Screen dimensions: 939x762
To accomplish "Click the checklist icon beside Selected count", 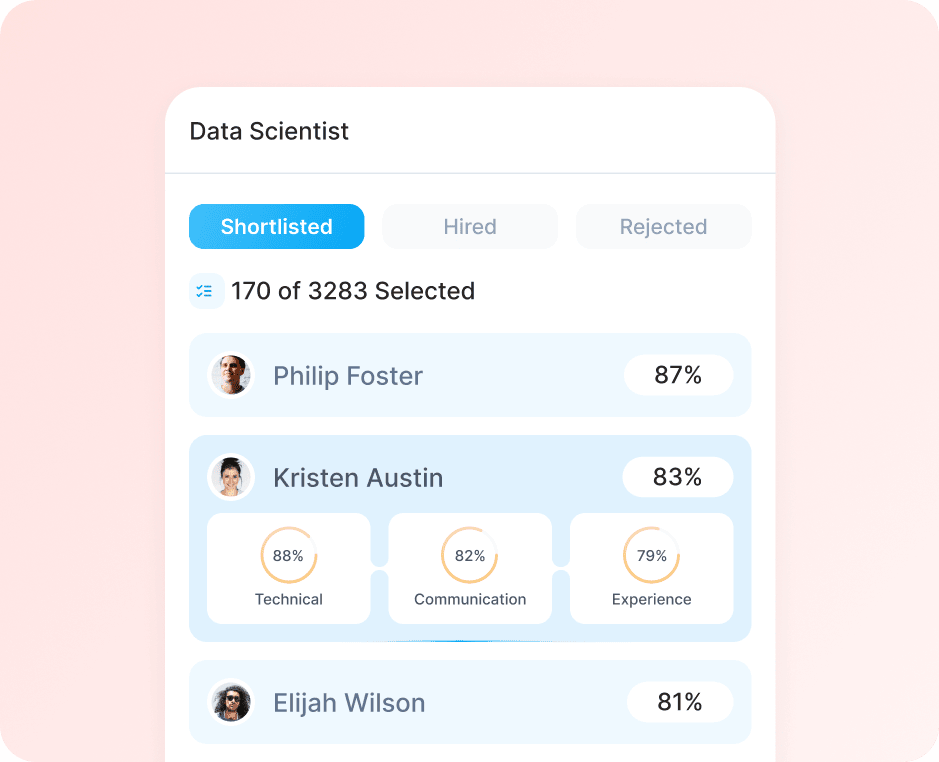I will [205, 291].
